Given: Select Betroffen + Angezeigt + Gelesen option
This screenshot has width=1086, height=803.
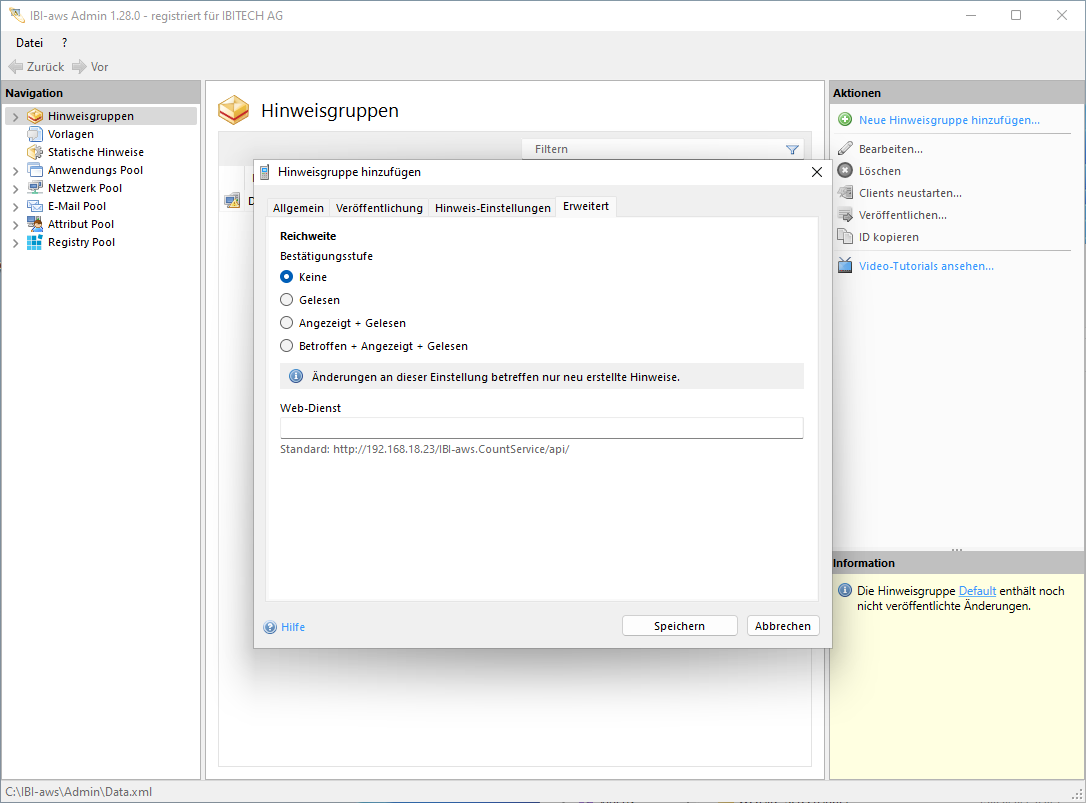Looking at the screenshot, I should click(287, 346).
